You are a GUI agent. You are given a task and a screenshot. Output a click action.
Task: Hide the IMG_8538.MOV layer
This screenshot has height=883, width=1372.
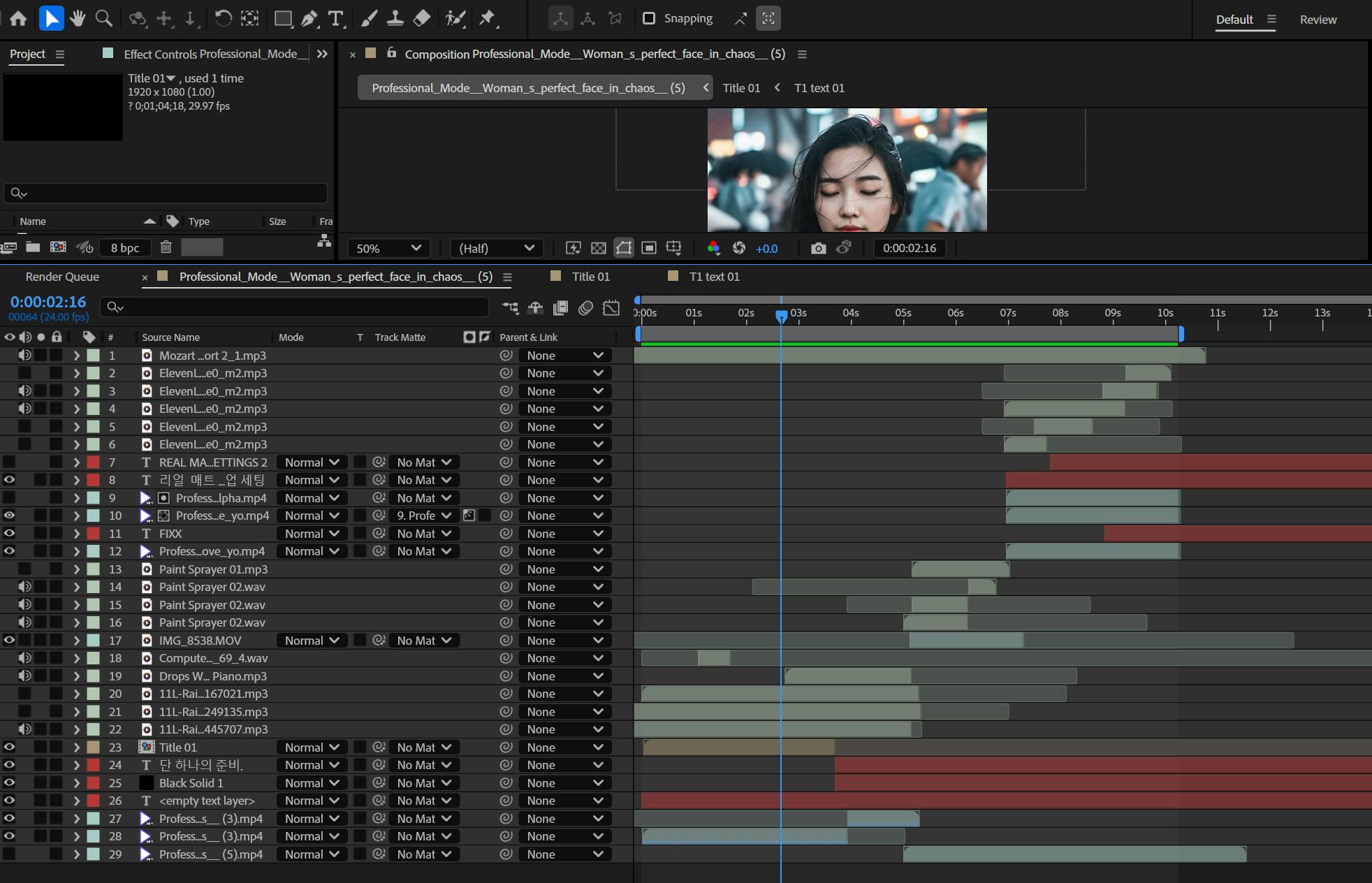coord(9,640)
